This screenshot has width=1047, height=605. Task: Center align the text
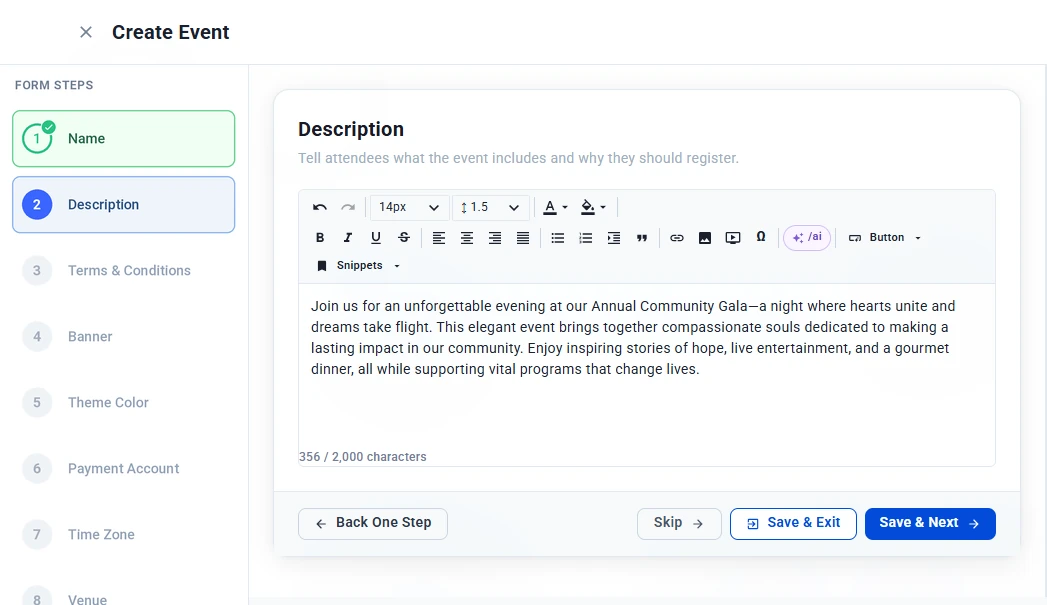coord(467,238)
